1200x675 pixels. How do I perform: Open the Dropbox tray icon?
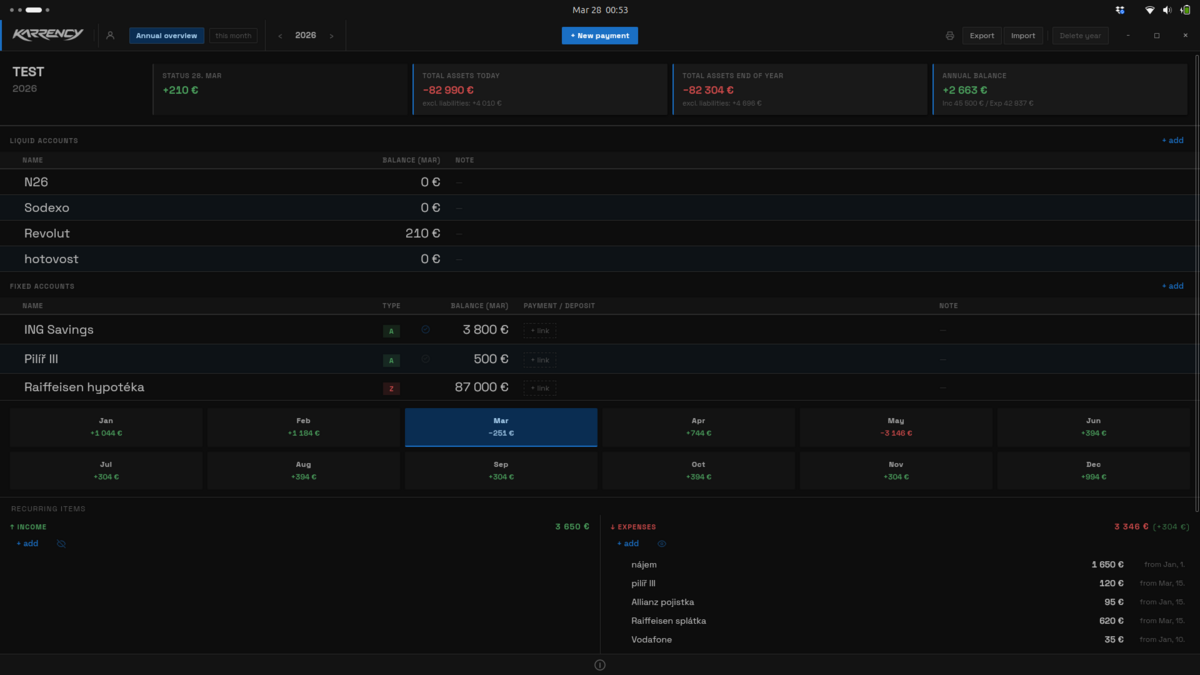(1120, 10)
